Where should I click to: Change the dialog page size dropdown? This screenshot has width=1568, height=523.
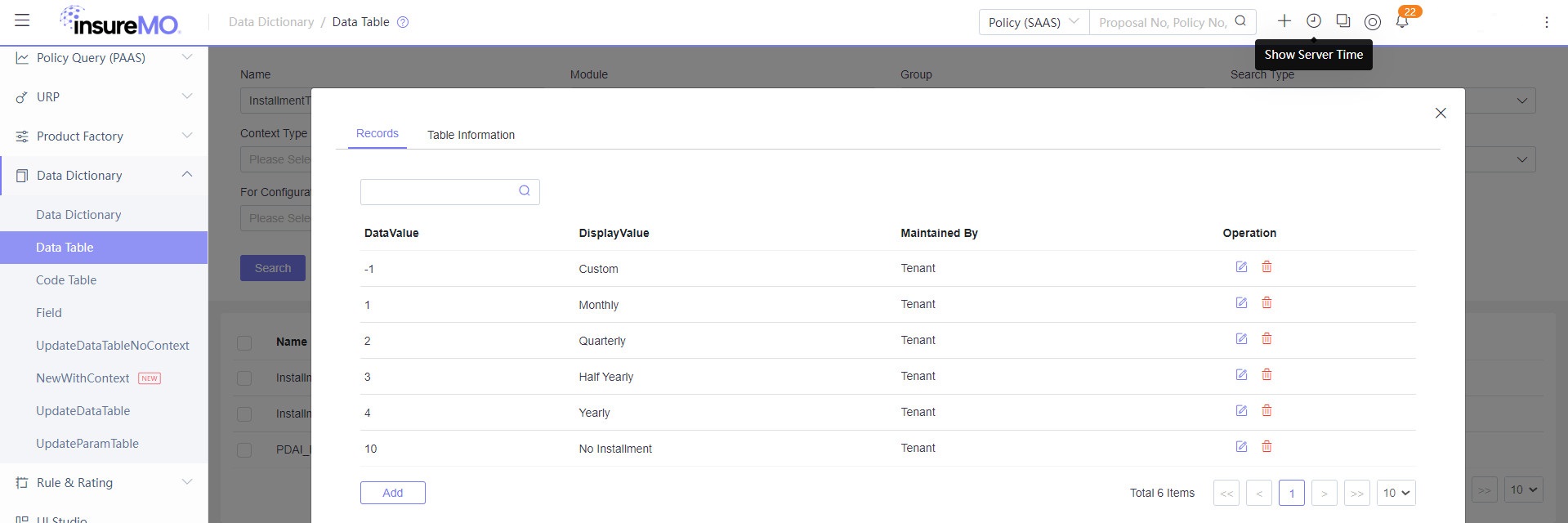coord(1396,493)
